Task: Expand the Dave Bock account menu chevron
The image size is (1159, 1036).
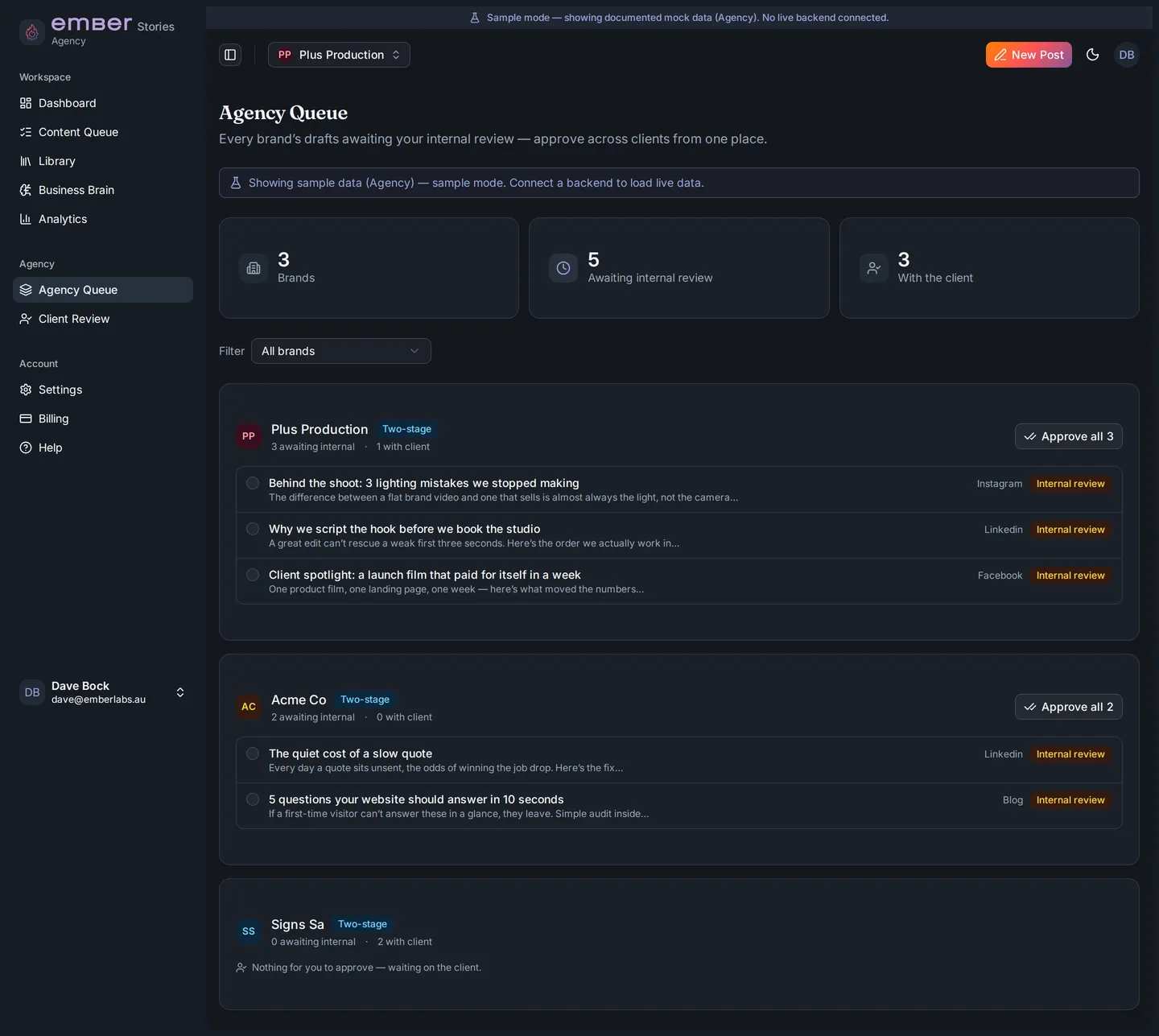Action: (180, 692)
